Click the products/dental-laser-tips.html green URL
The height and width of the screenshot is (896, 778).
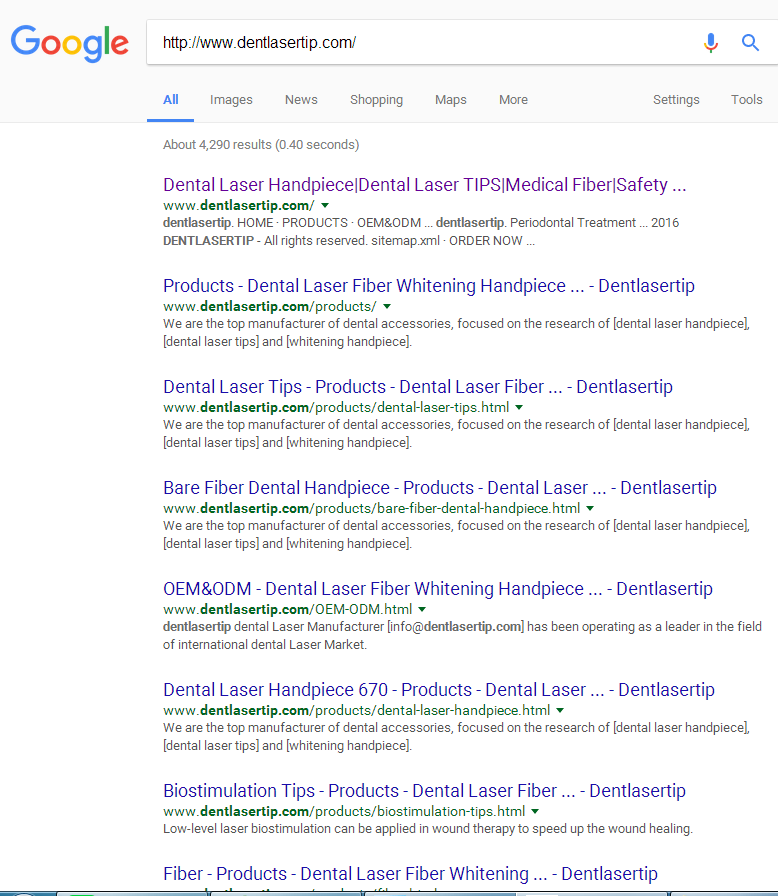coord(336,407)
